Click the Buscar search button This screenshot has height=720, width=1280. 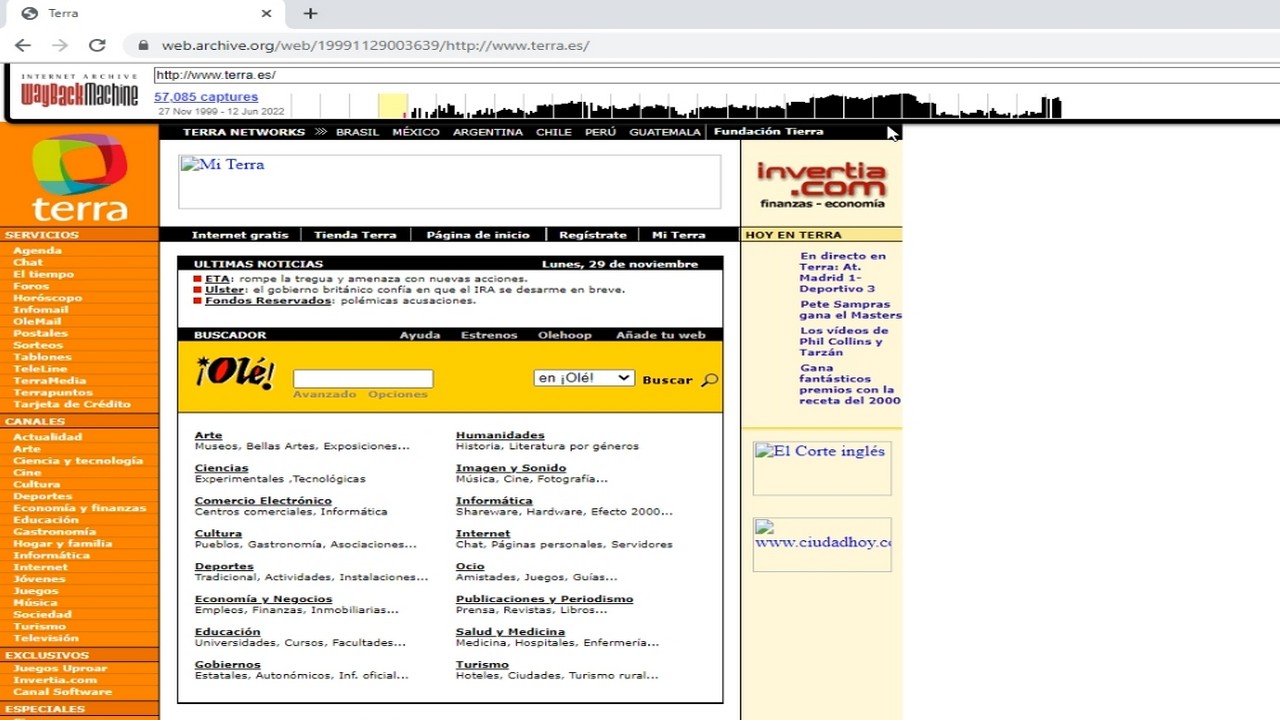(667, 380)
